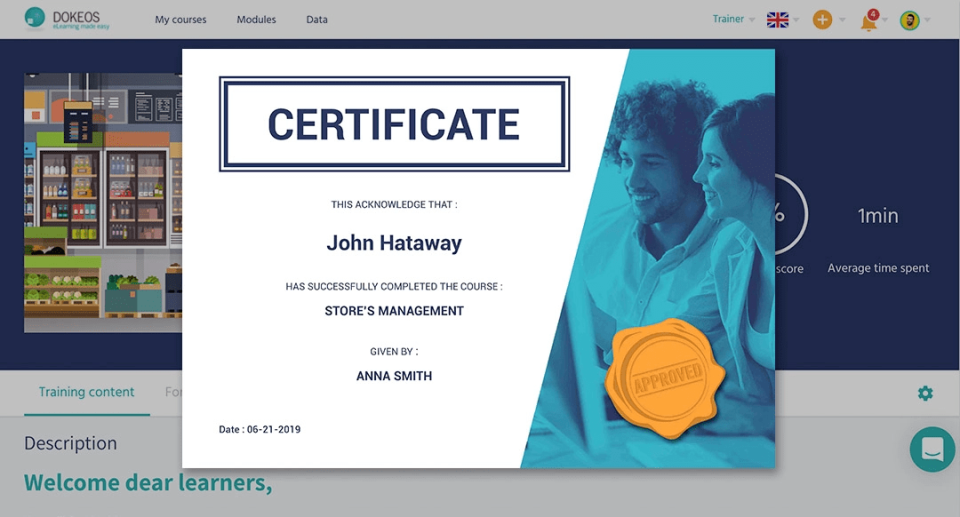Click the store course thumbnail image
960x517 pixels.
(x=103, y=203)
